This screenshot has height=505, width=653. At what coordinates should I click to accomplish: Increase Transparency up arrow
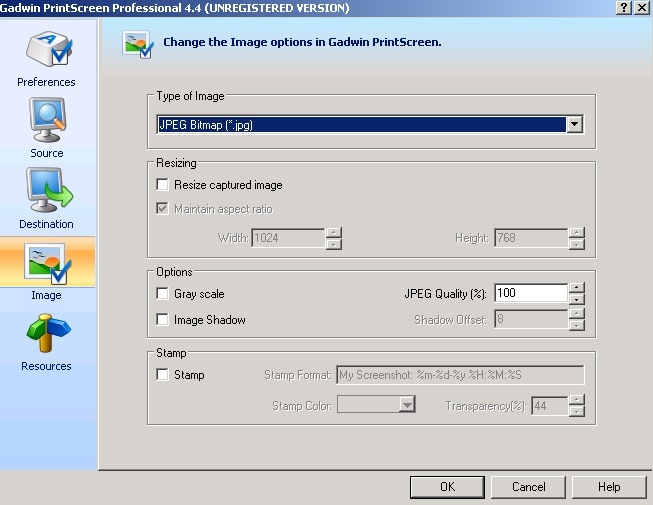[577, 400]
